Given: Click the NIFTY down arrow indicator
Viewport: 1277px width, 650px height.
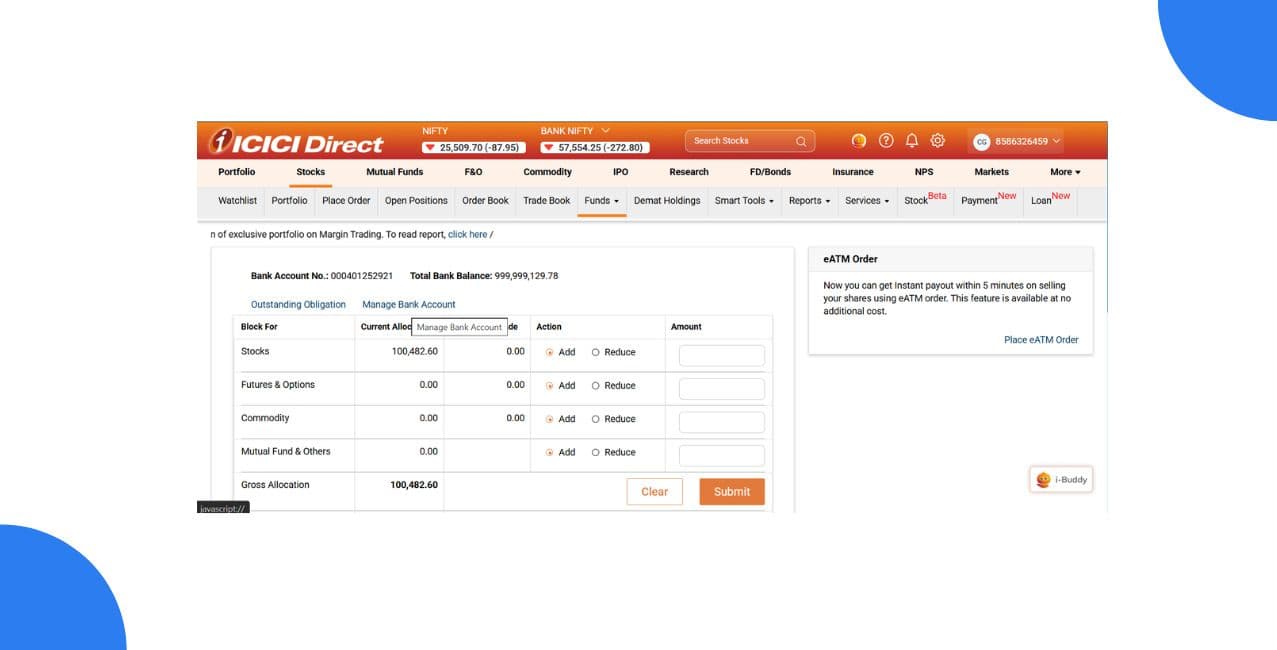Looking at the screenshot, I should (429, 148).
